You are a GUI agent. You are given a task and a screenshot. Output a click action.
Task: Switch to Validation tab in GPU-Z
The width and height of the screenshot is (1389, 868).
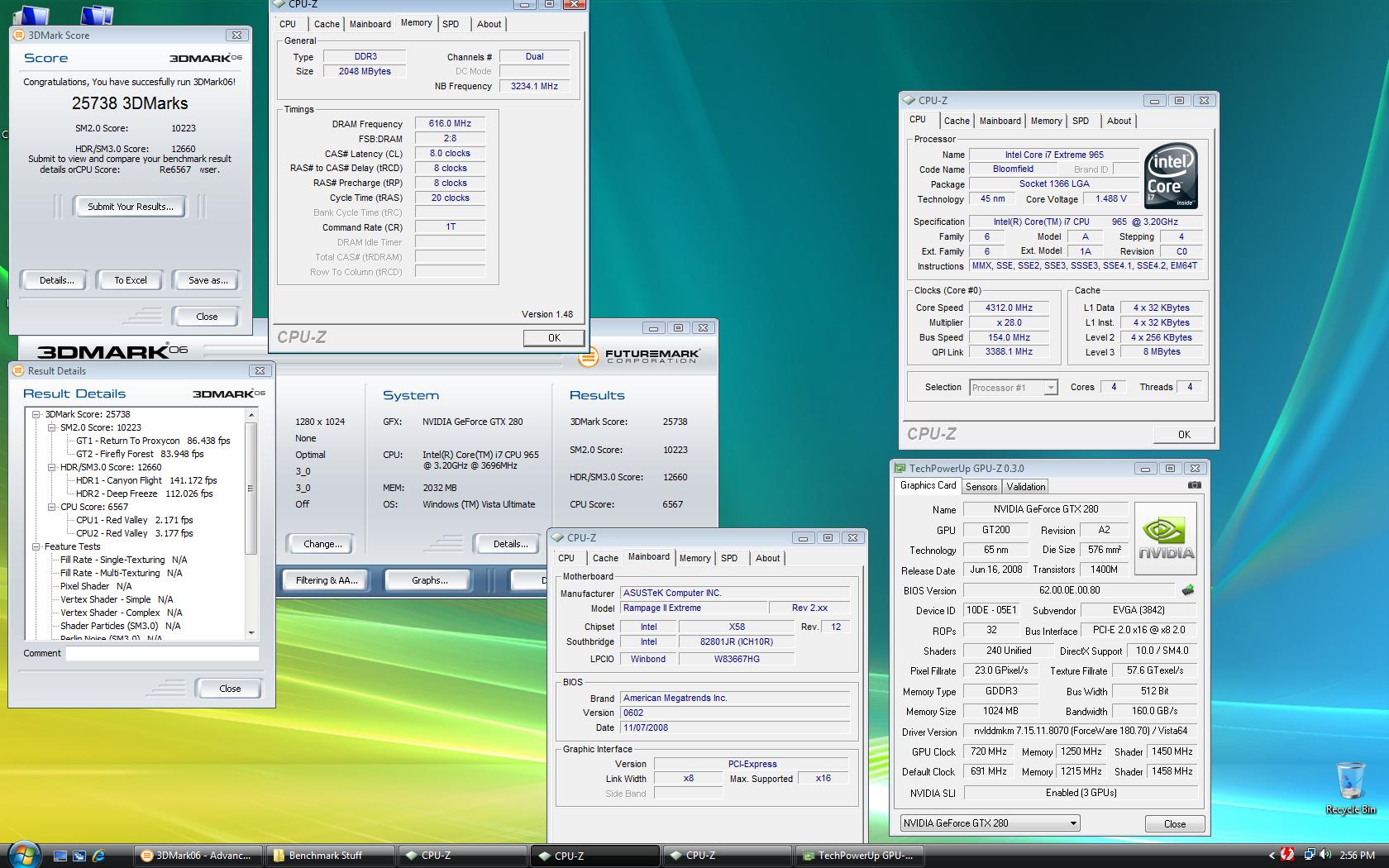(x=1026, y=487)
